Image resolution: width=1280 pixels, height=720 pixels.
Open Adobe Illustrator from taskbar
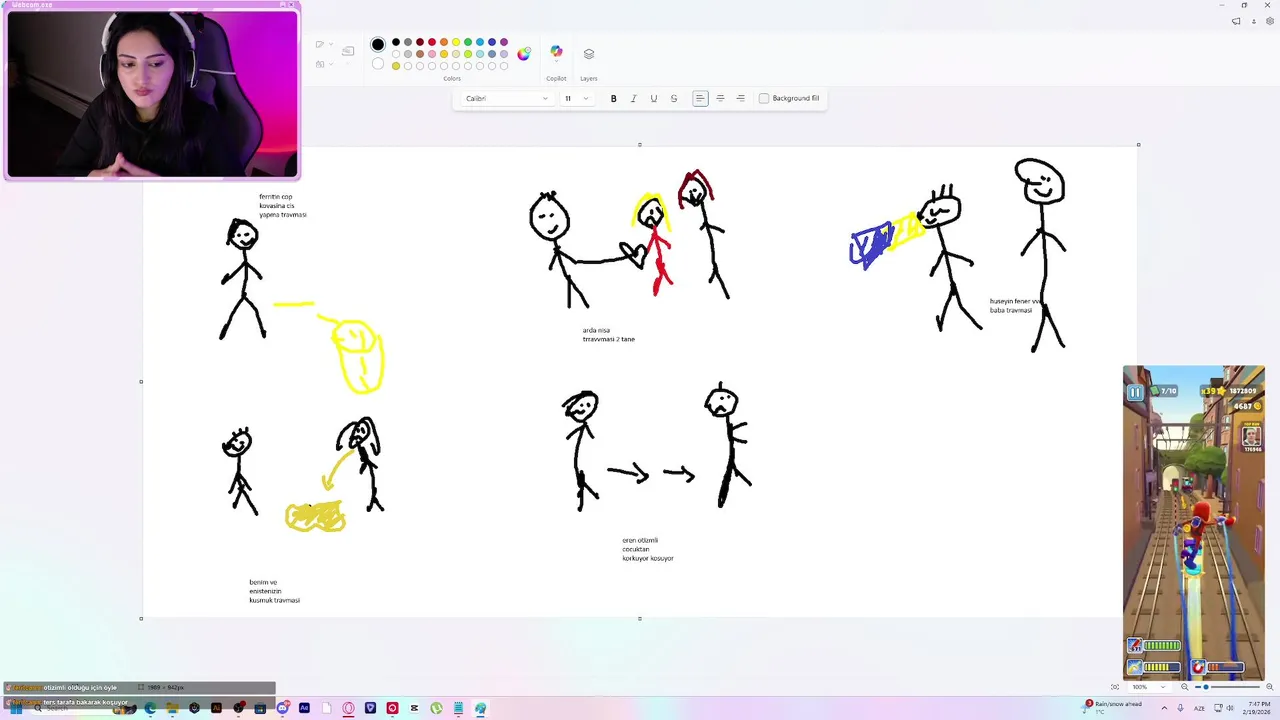click(x=216, y=708)
